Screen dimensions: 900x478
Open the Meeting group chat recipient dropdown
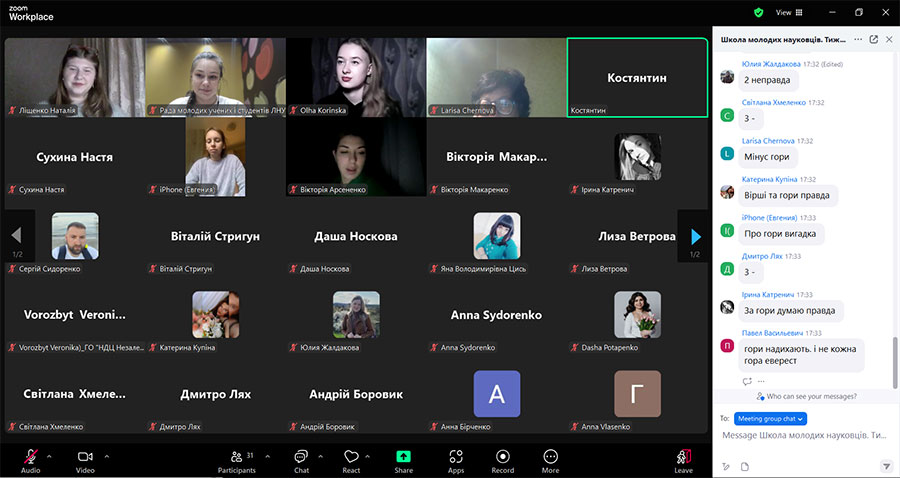770,418
